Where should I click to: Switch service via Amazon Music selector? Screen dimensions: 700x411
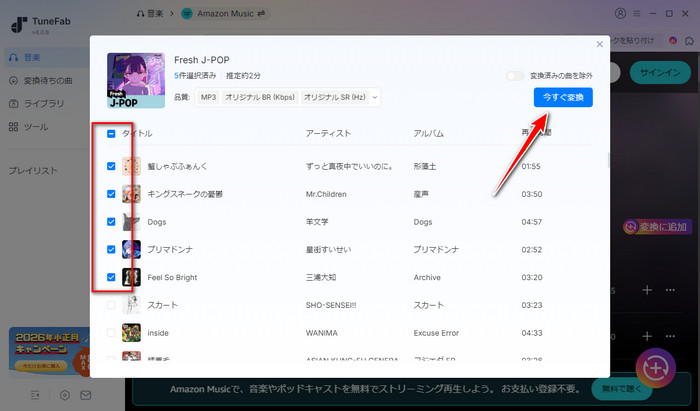click(225, 14)
